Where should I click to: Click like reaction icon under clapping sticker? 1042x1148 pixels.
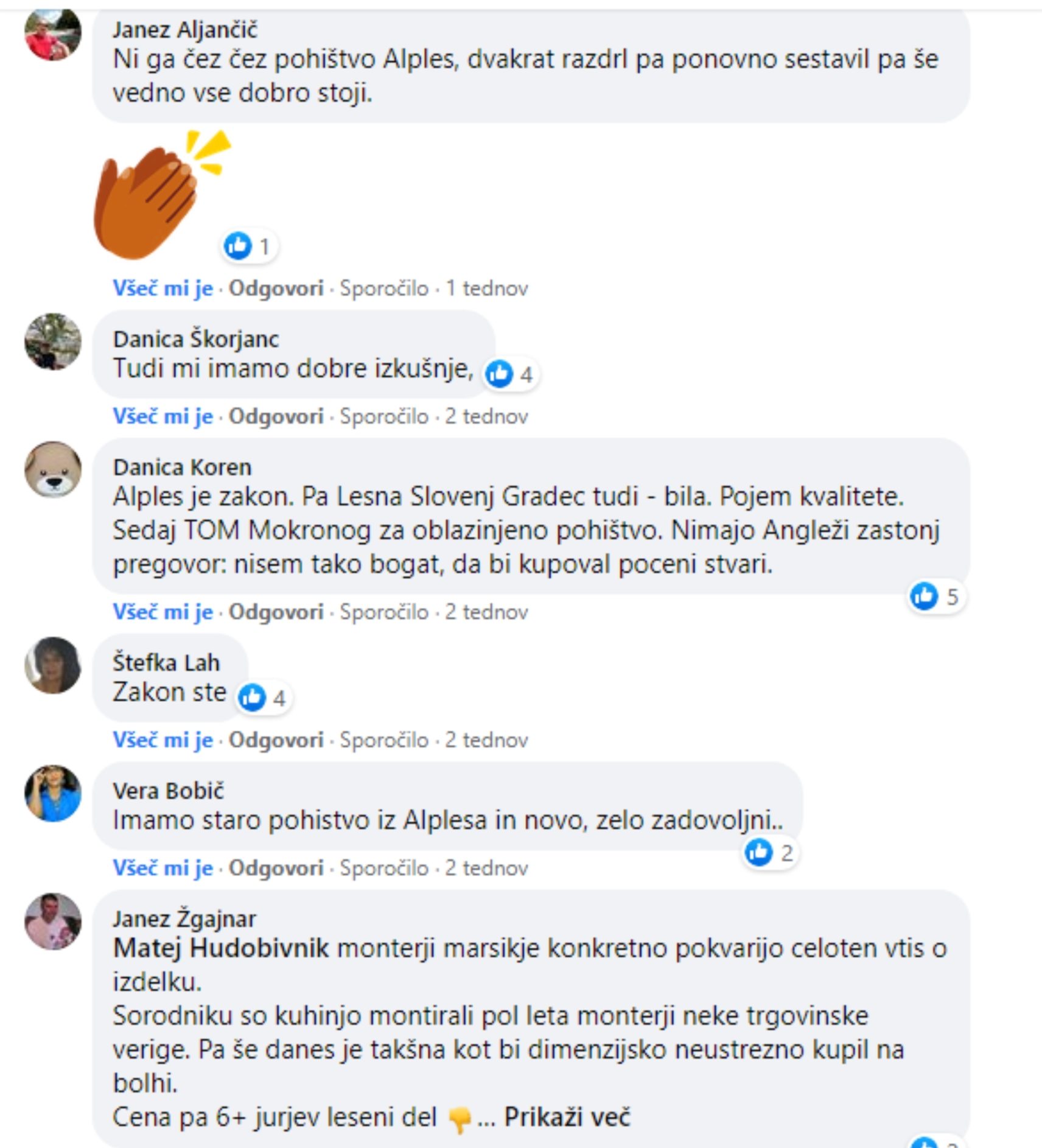point(249,247)
